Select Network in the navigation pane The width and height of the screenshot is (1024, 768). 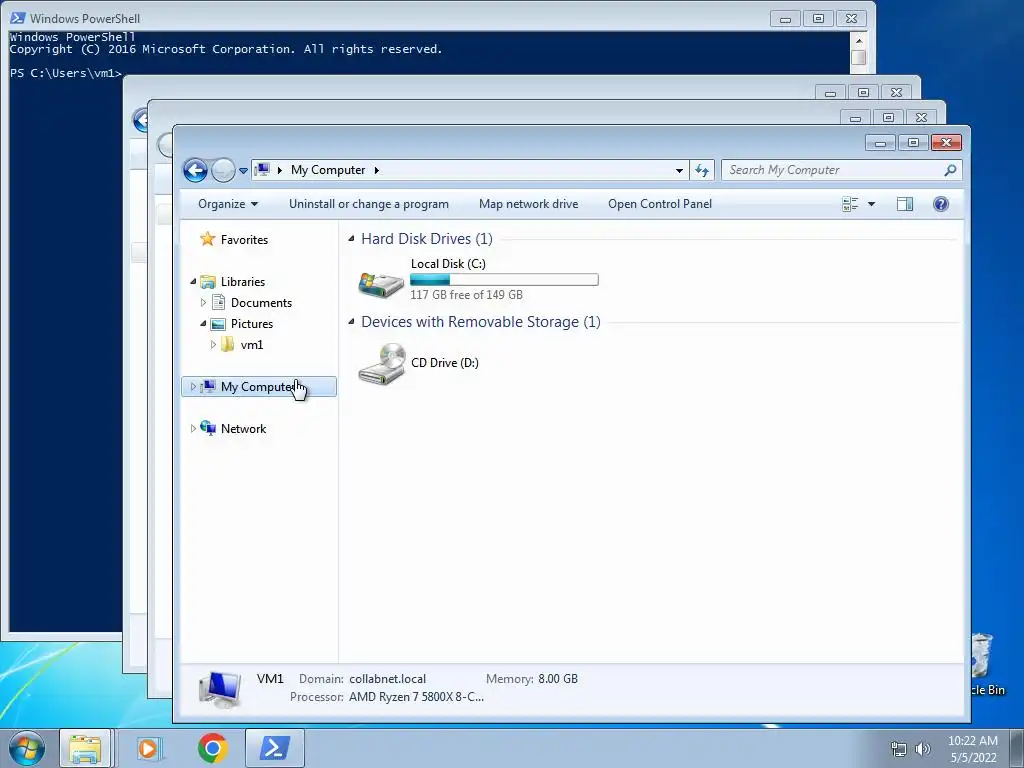click(243, 428)
